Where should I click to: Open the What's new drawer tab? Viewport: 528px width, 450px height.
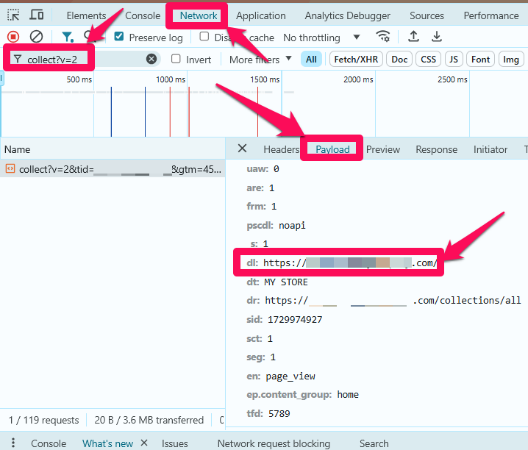(x=107, y=443)
